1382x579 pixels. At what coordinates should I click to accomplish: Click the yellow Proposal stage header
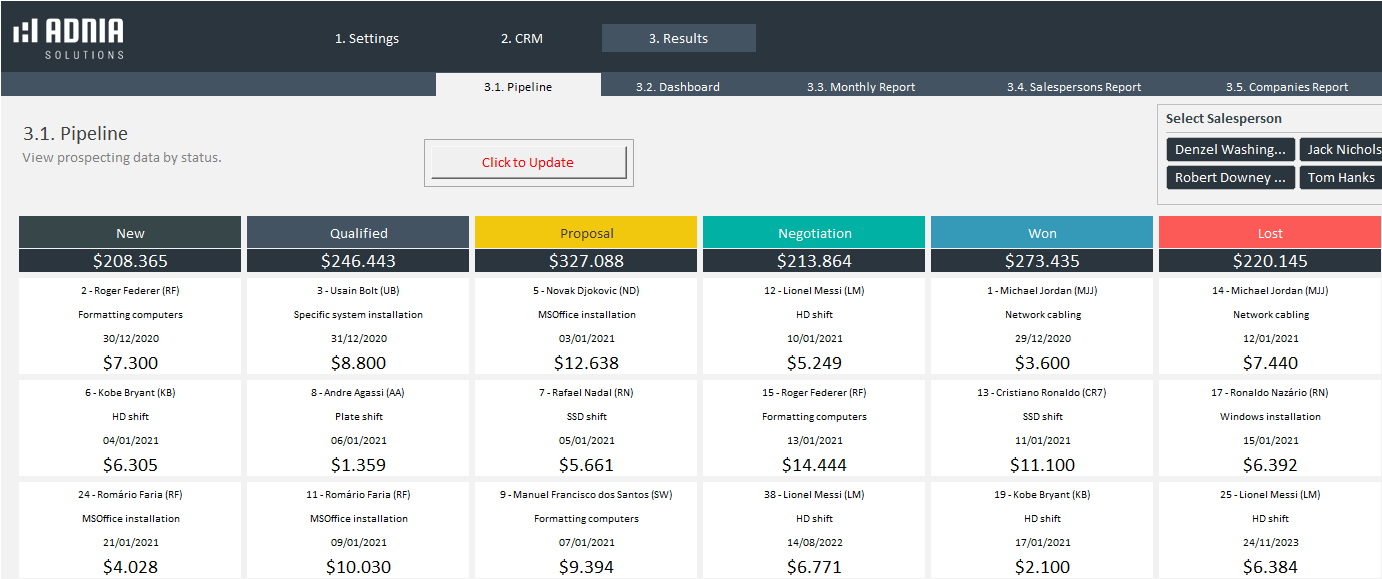point(586,233)
